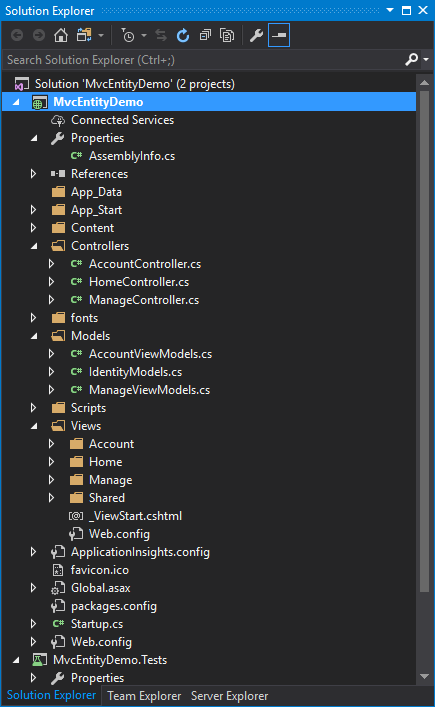Open the search options dropdown arrow

(x=426, y=60)
